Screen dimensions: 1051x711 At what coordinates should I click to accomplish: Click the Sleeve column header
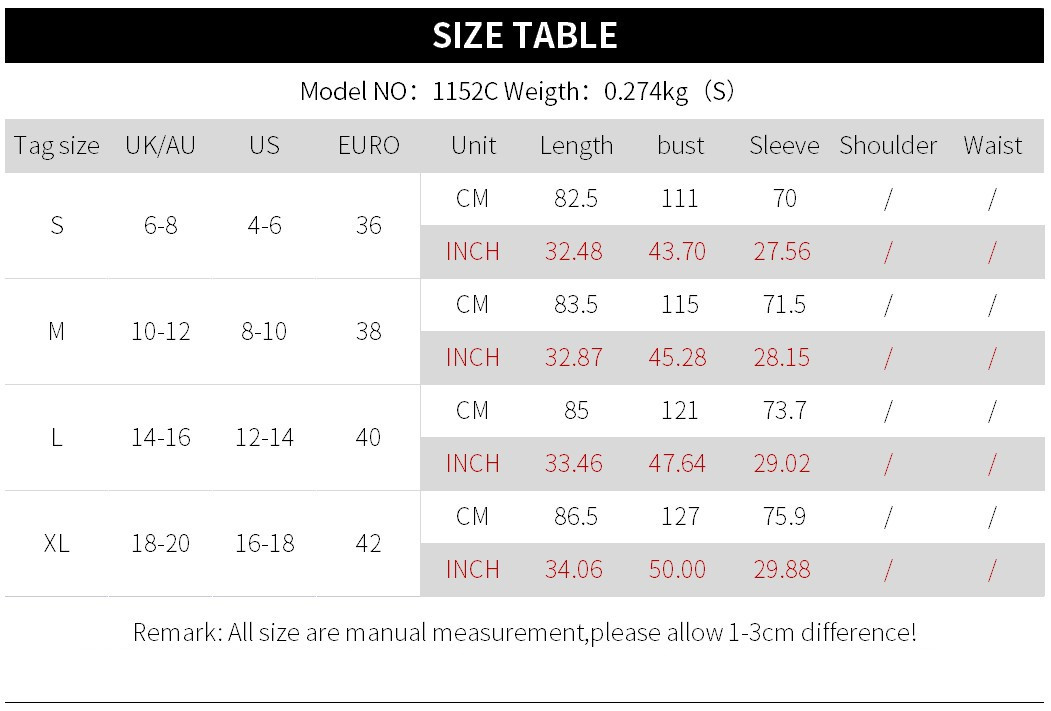tap(784, 146)
